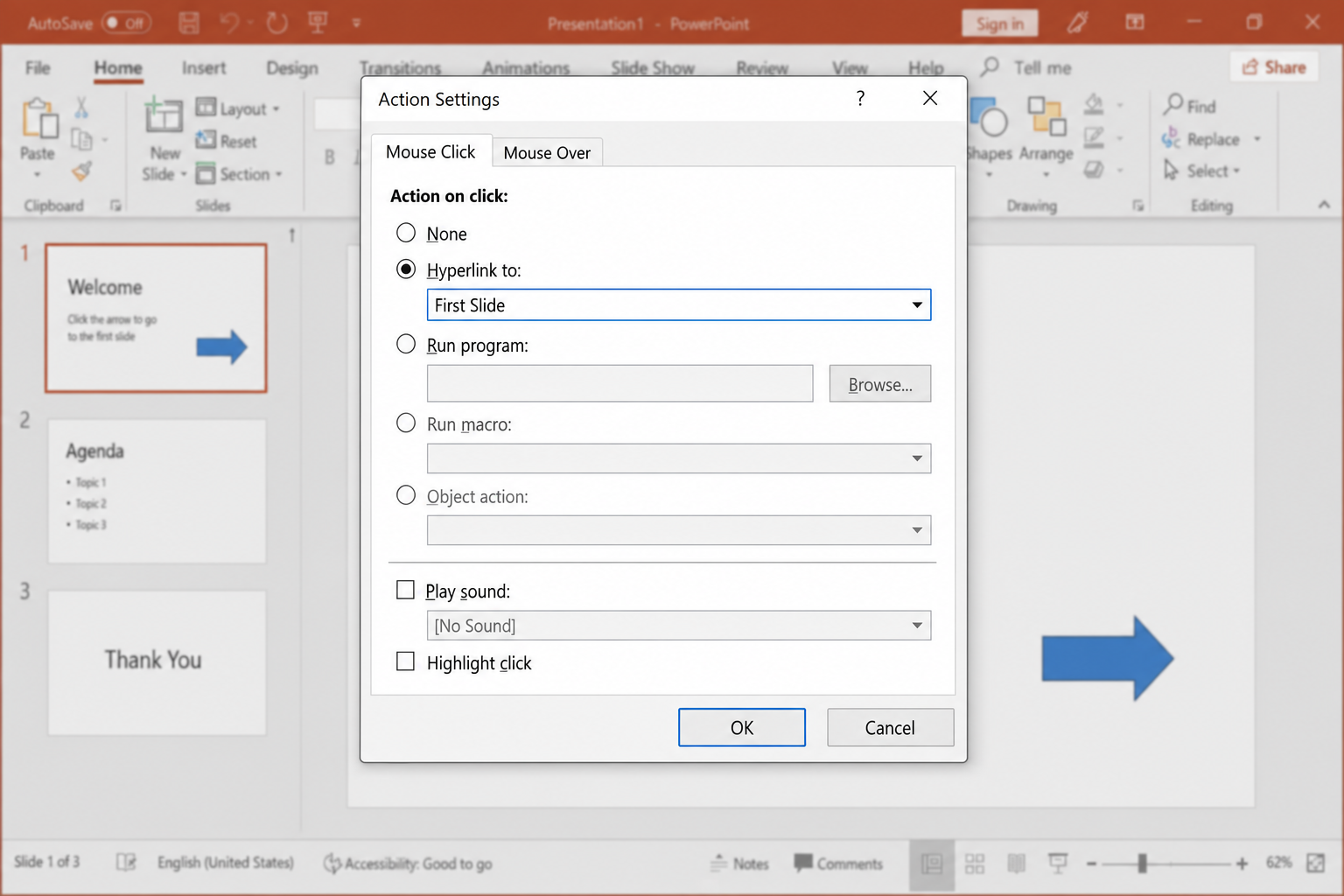Click the Save icon in title bar

click(189, 23)
